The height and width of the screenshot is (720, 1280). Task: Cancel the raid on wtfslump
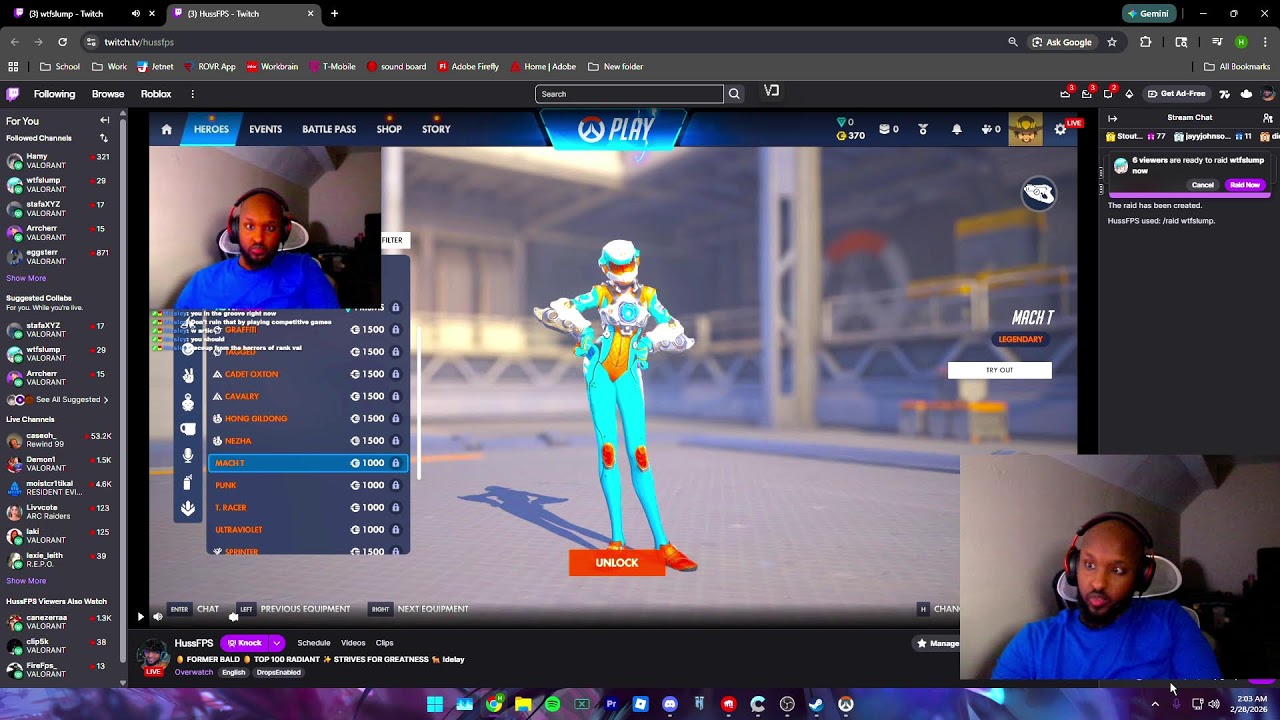pos(1202,185)
